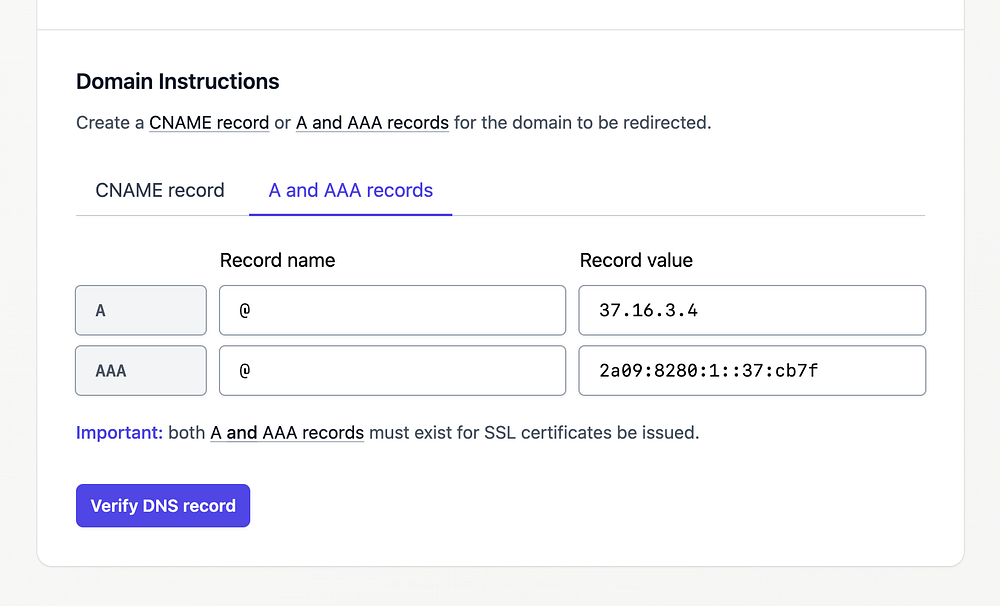
Task: Click the Domain Instructions heading
Action: (178, 81)
